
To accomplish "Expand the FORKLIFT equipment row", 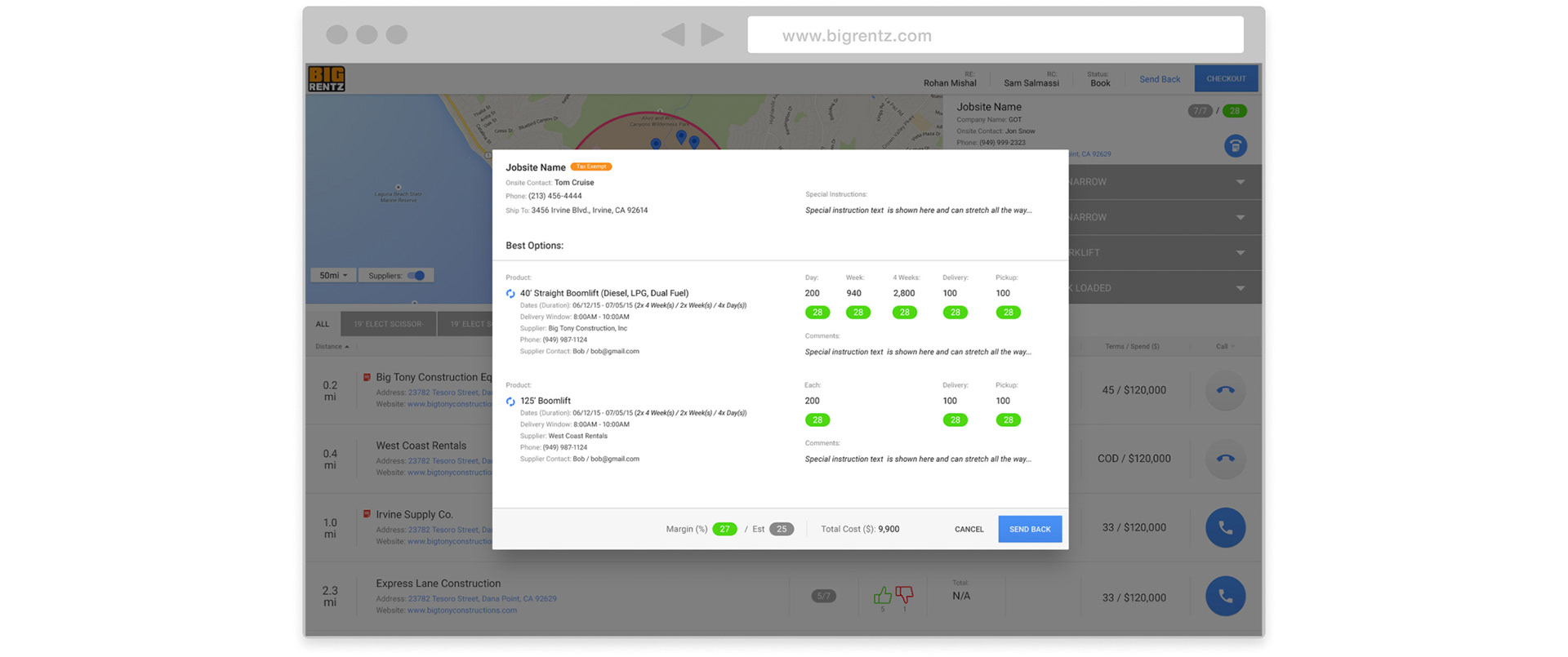I will 1165,253.
